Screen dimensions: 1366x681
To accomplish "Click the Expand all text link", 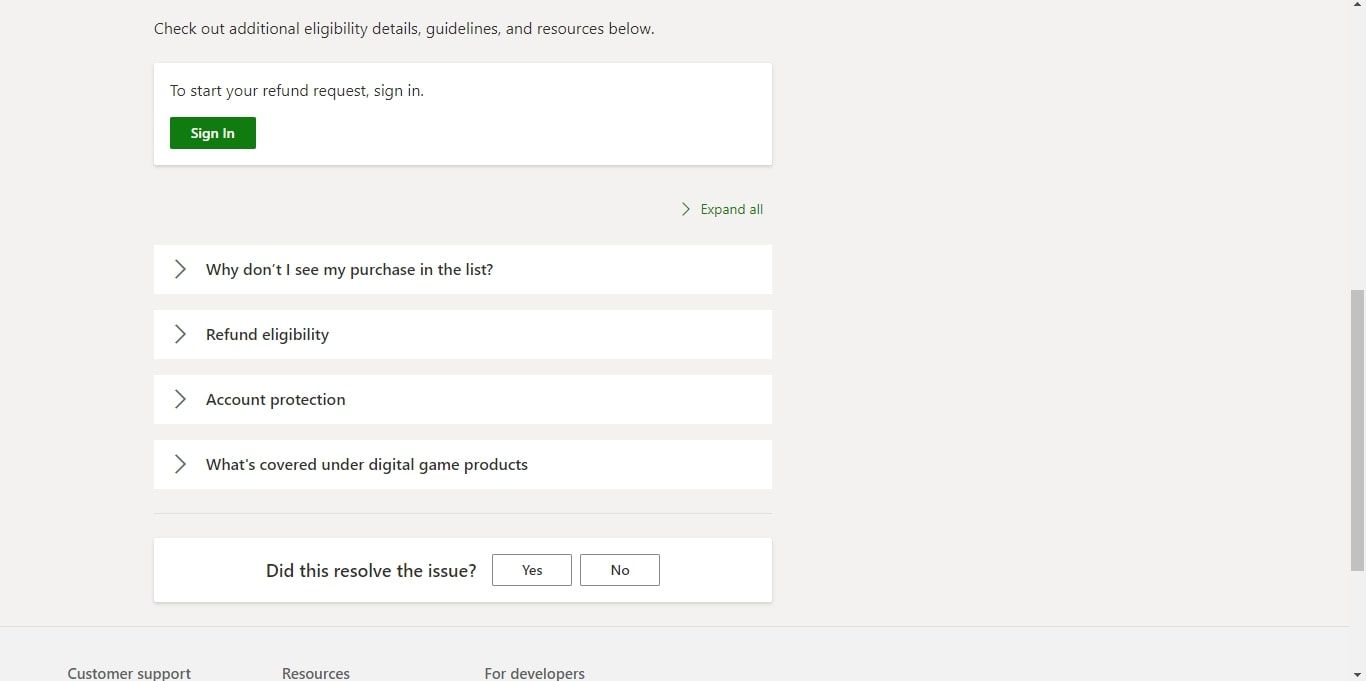I will (x=731, y=209).
